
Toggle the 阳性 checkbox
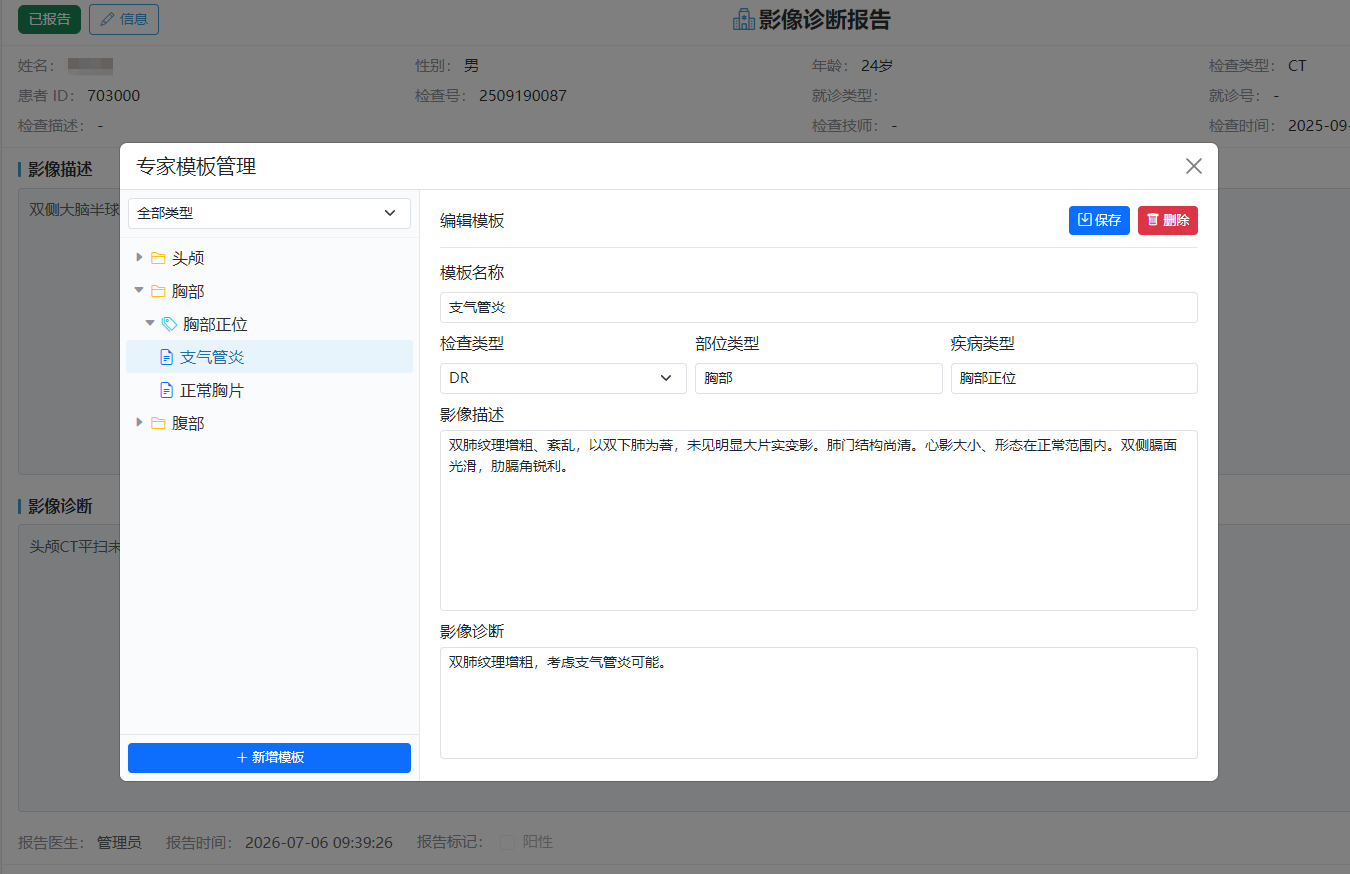pyautogui.click(x=507, y=842)
